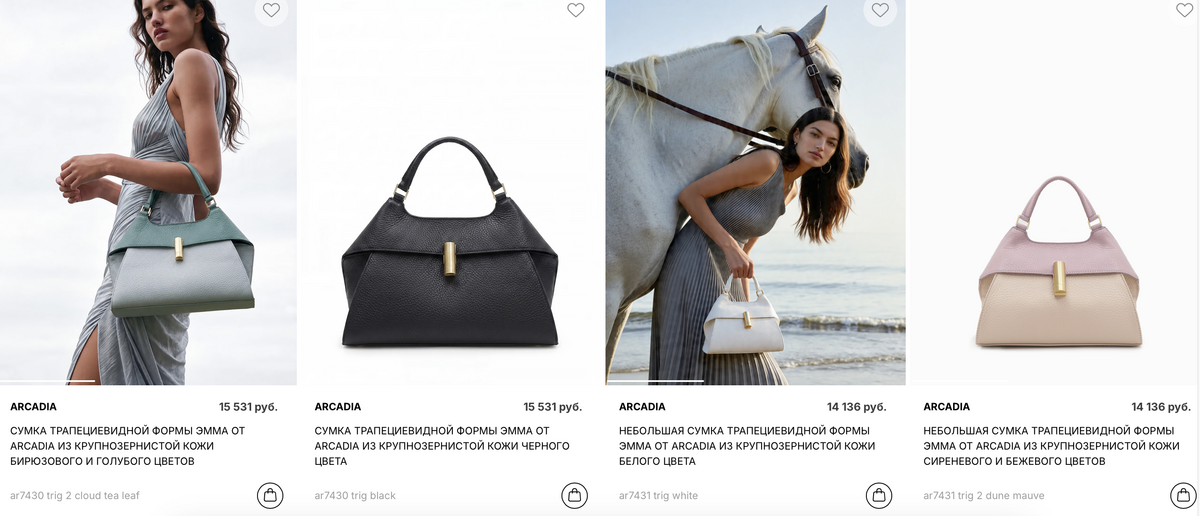Open the title link of the бирюзового и голубого bag

coord(128,446)
